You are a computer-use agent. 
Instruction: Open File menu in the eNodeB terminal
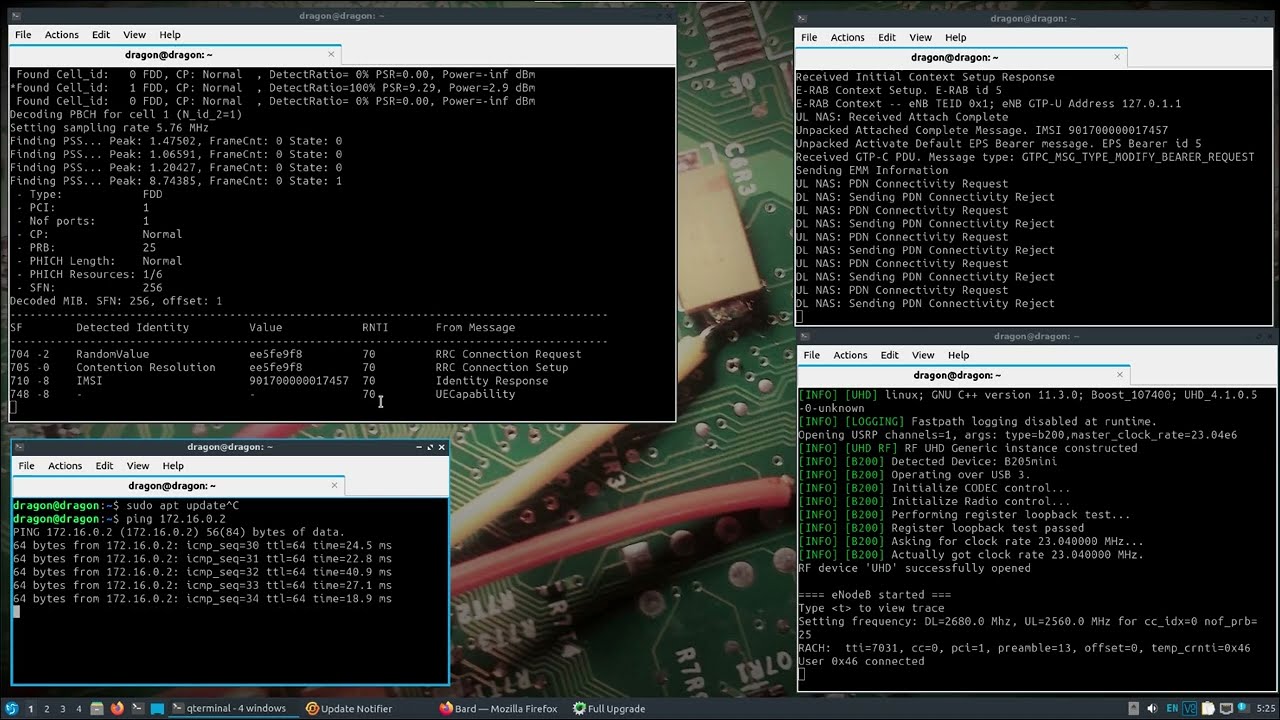[812, 355]
